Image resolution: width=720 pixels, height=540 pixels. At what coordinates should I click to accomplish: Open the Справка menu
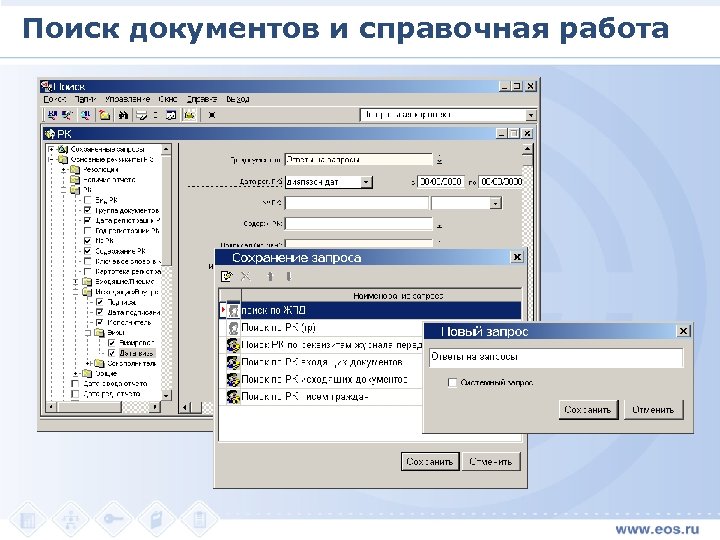coord(202,99)
